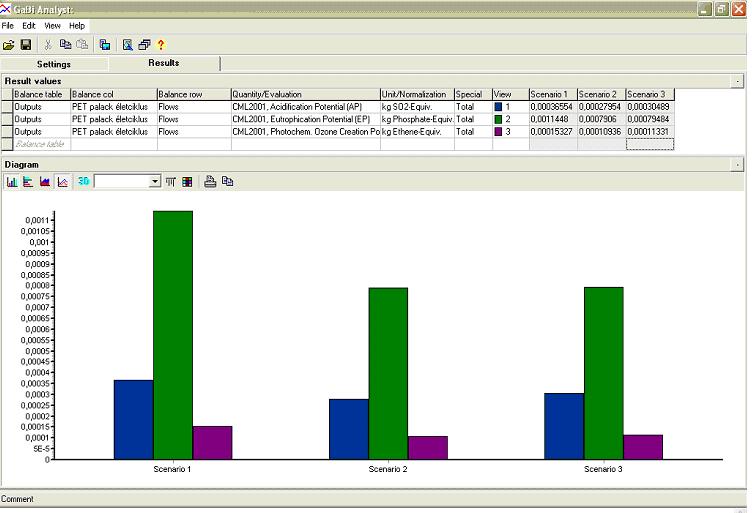Click the Copy icon in the main toolbar
The image size is (752, 513).
[x=65, y=45]
